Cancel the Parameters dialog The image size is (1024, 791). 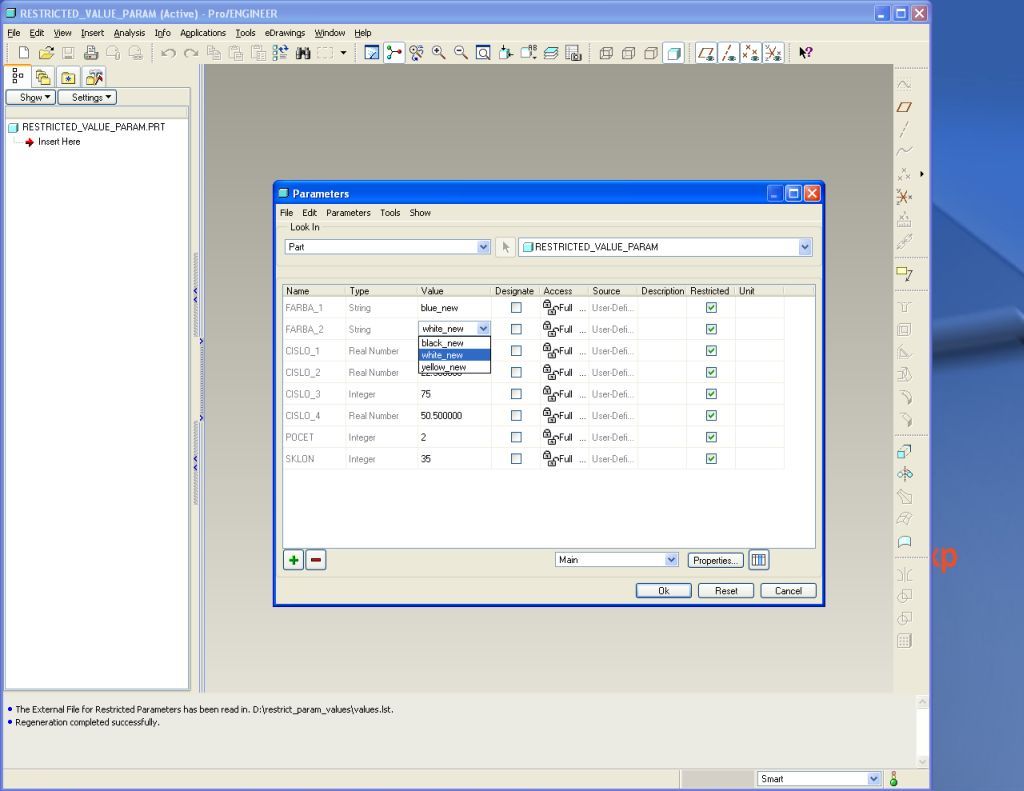pos(788,590)
